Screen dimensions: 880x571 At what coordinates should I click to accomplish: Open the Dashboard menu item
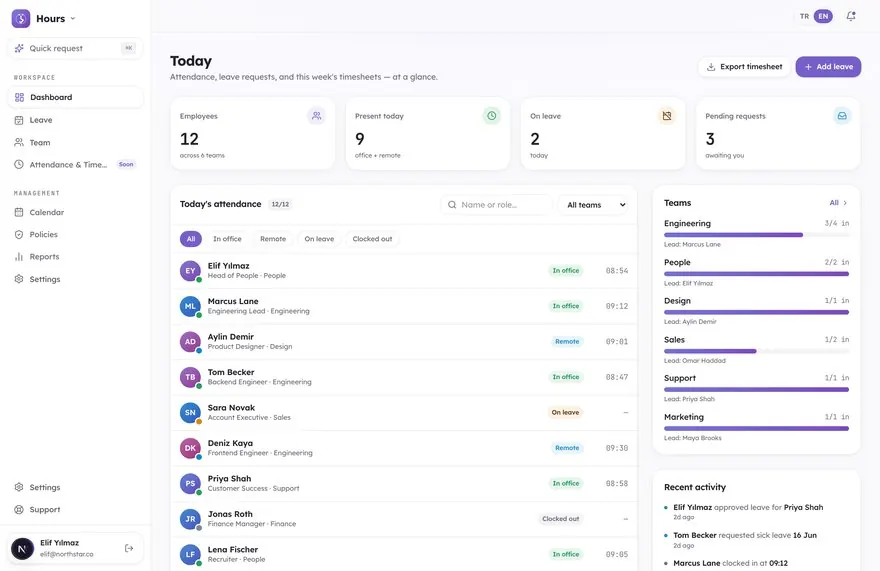pos(76,97)
